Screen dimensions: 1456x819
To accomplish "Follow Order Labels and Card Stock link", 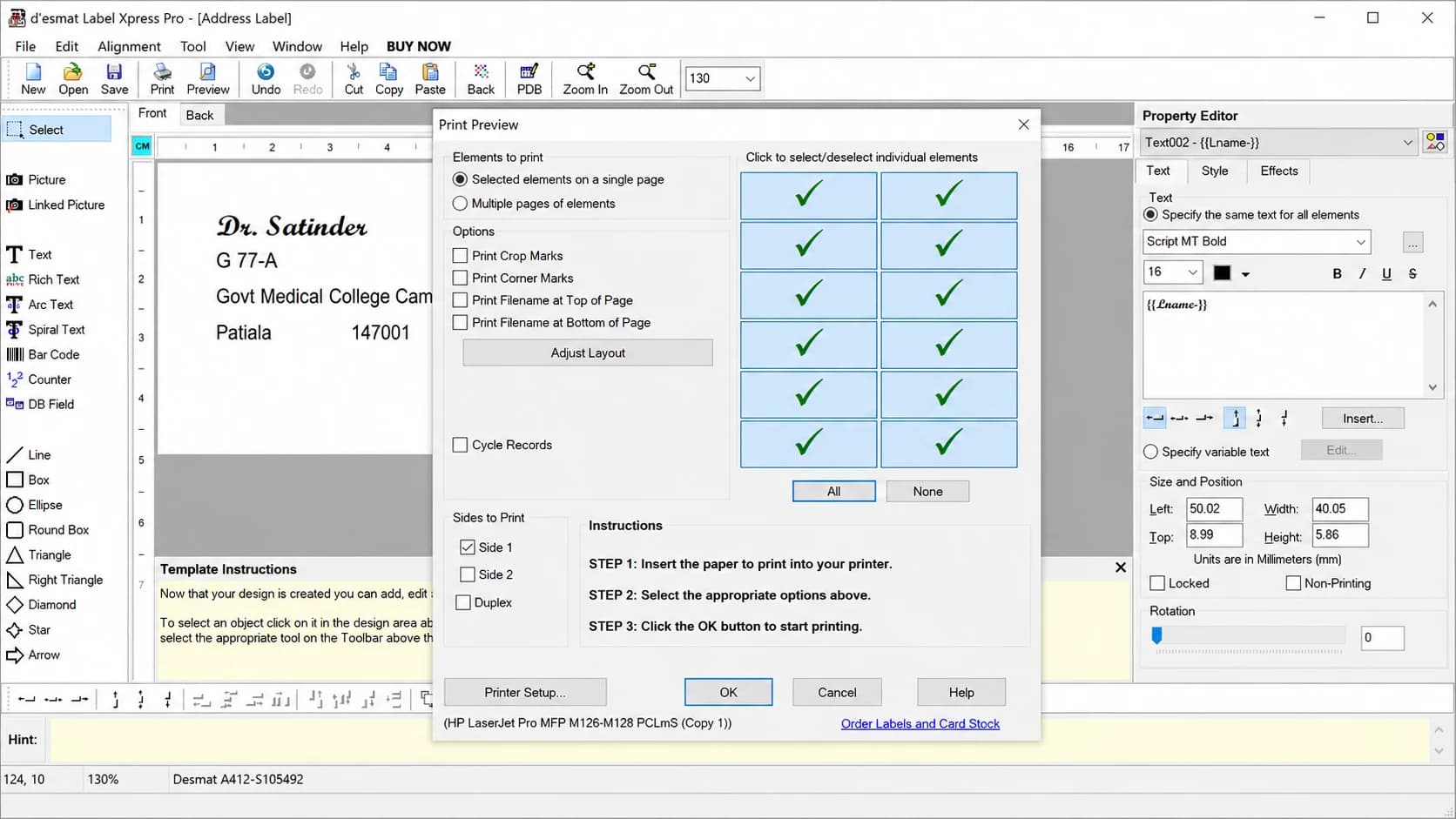I will (920, 723).
